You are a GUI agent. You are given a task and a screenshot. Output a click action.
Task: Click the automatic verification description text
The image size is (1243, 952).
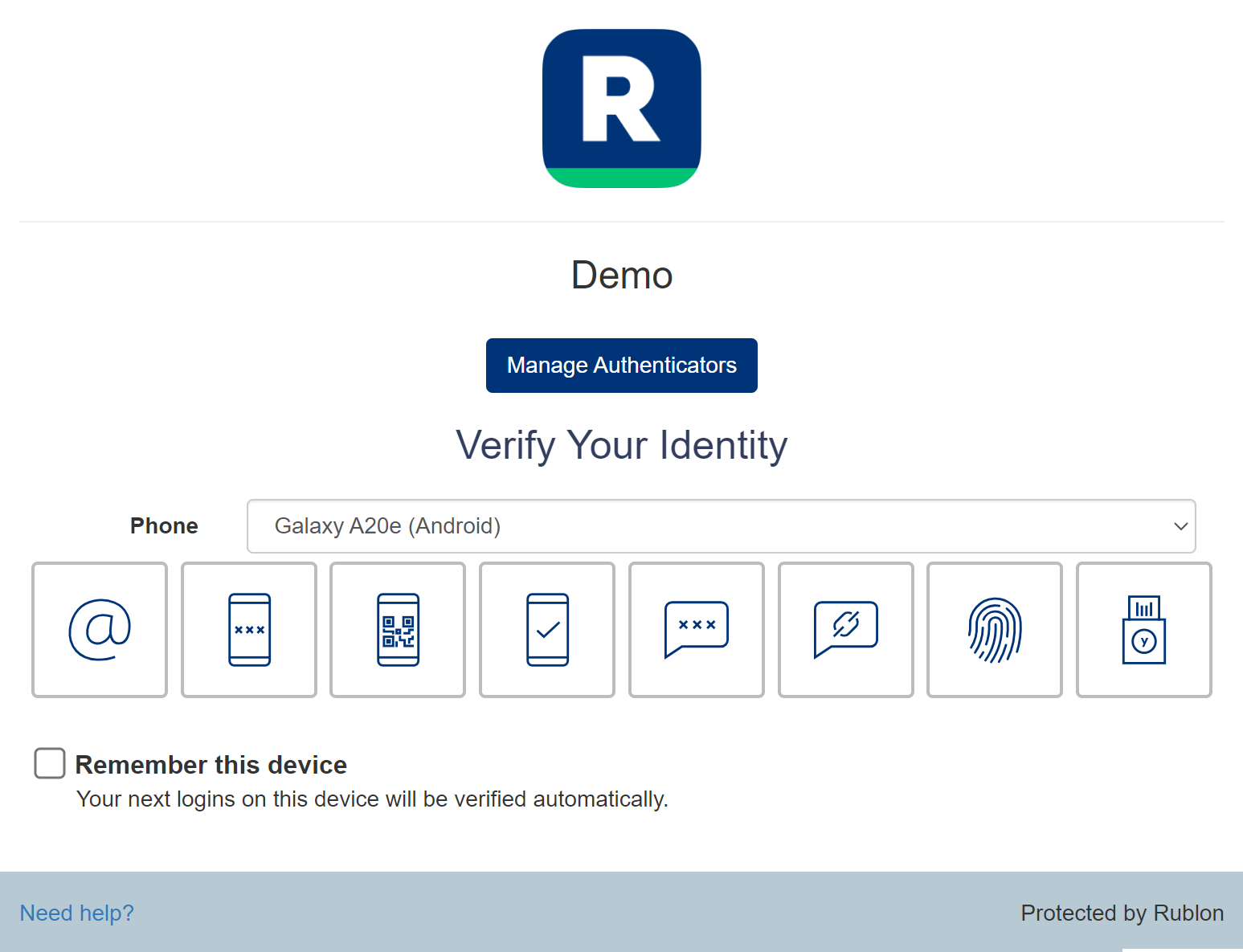[372, 799]
